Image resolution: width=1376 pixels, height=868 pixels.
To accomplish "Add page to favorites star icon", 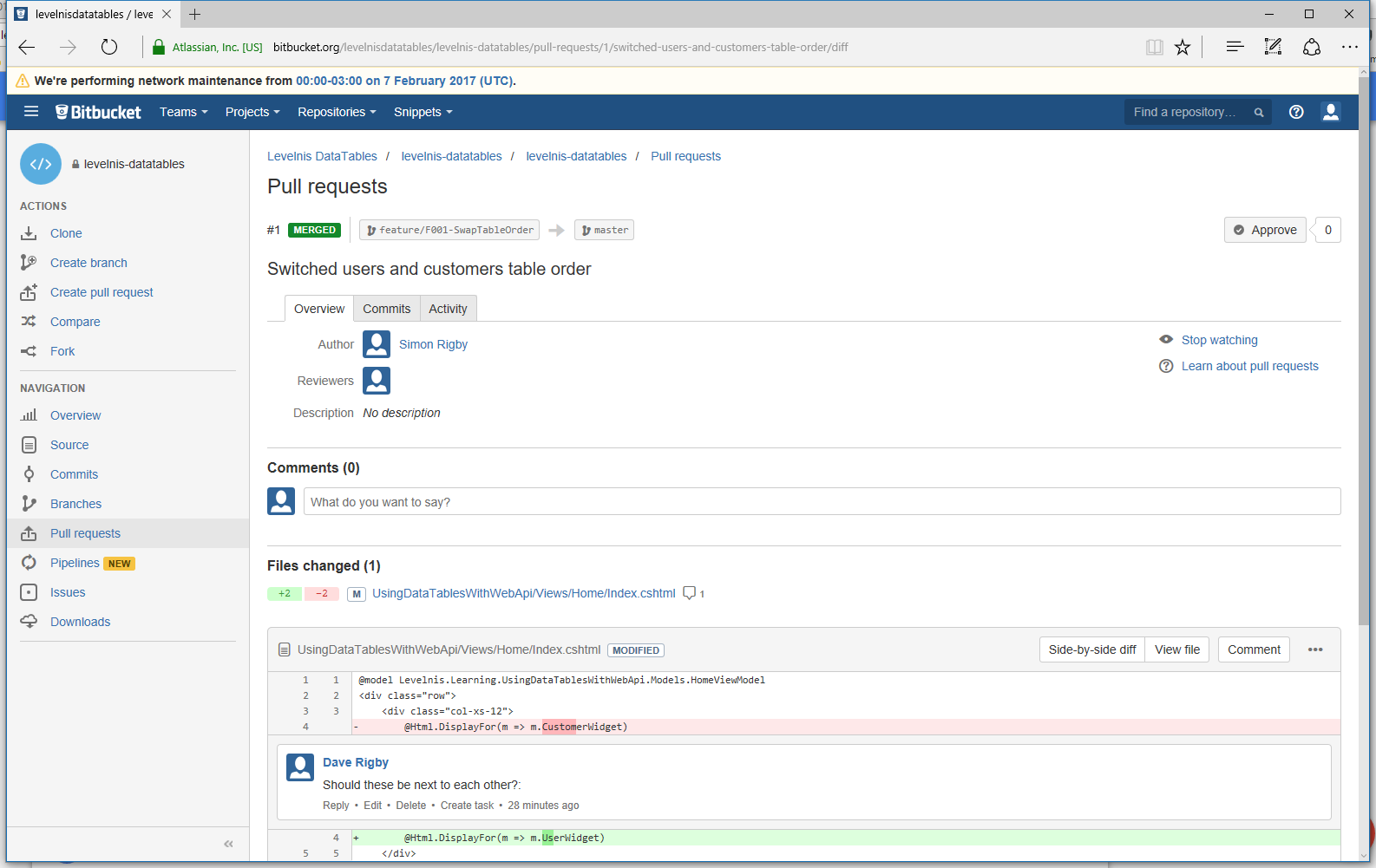I will [x=1183, y=47].
